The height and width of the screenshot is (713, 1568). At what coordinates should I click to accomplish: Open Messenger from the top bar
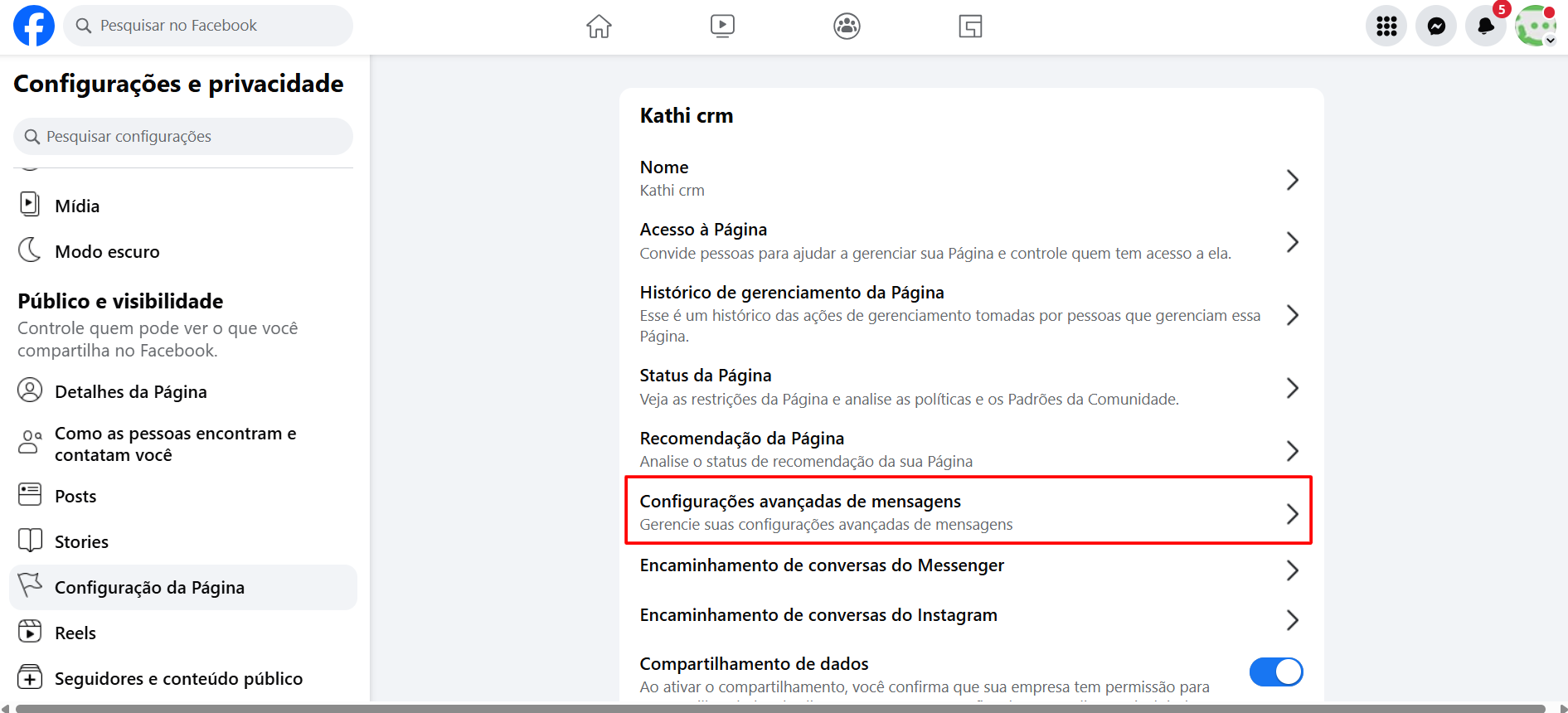(1436, 27)
